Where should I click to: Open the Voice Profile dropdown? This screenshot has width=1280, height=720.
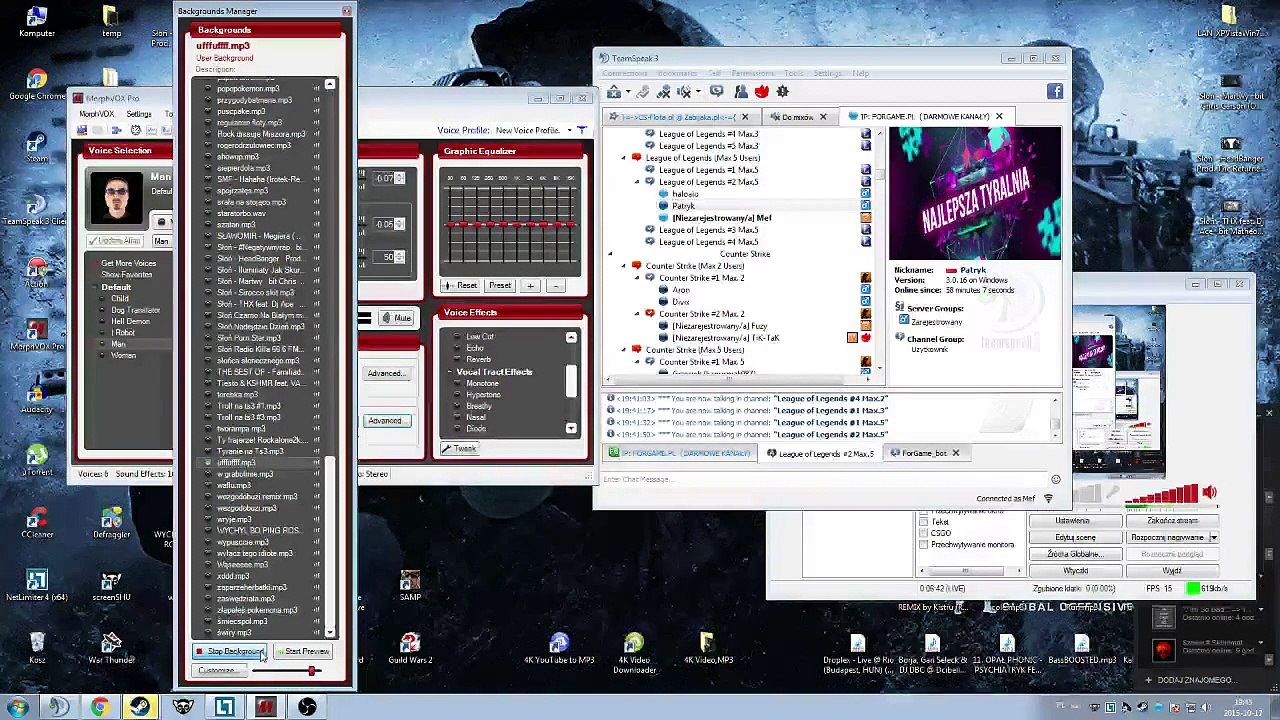click(x=569, y=130)
